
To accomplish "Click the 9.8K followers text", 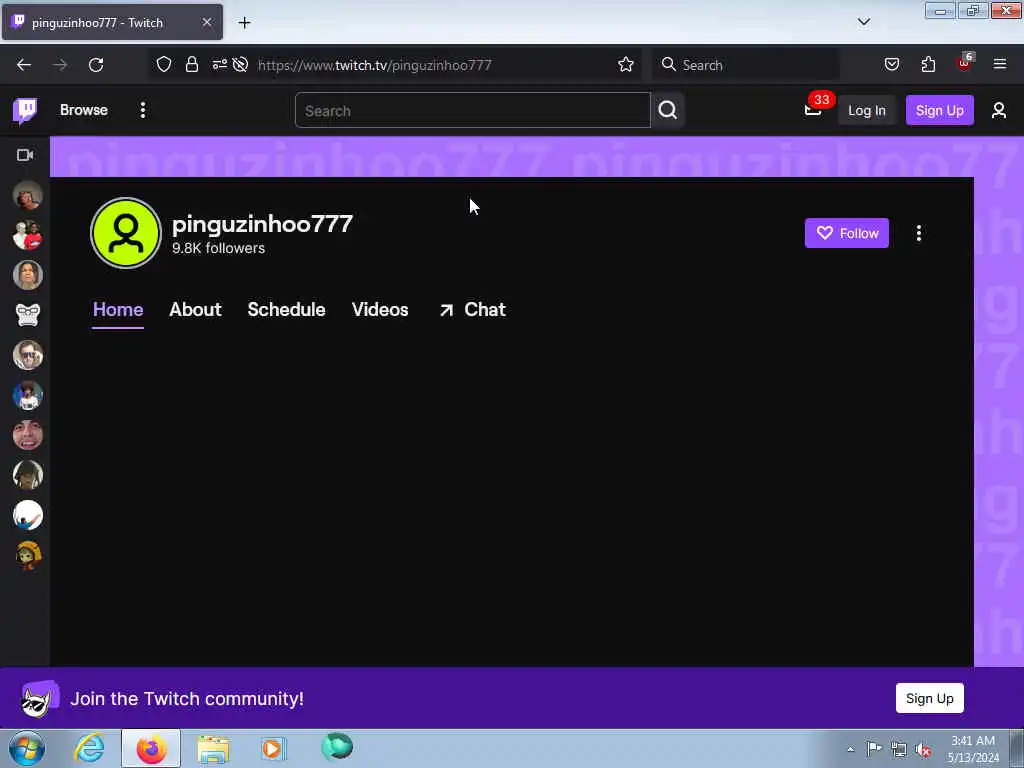I will point(218,248).
